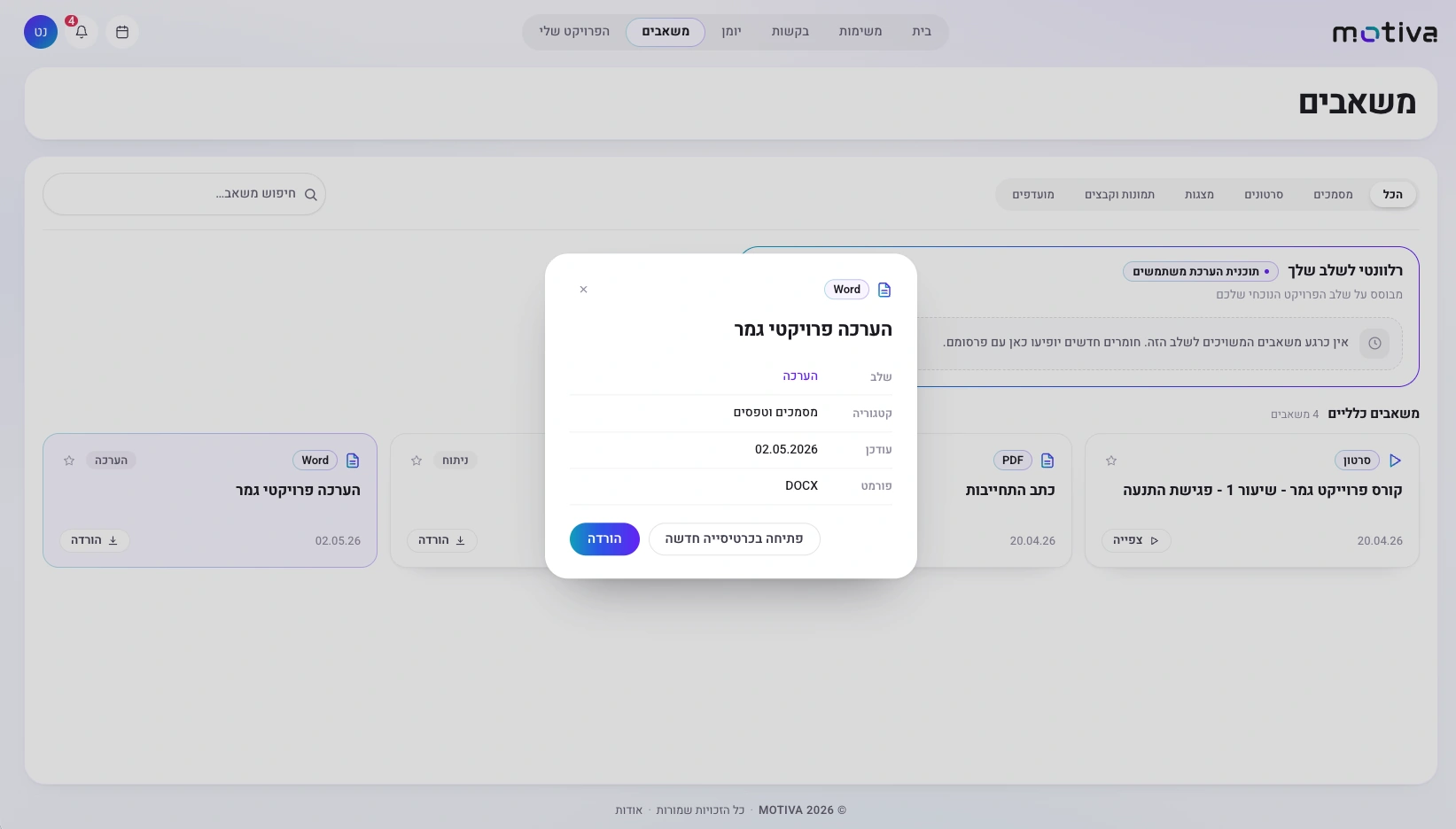
Task: Open משימות navigation item
Action: (860, 32)
